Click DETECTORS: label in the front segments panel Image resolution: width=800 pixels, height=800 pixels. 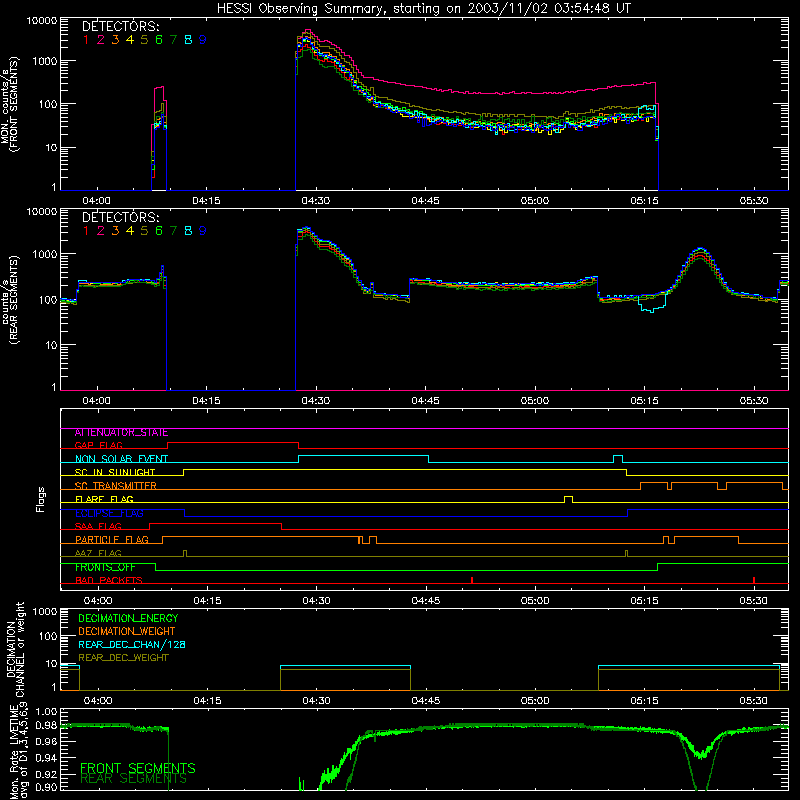(x=121, y=26)
